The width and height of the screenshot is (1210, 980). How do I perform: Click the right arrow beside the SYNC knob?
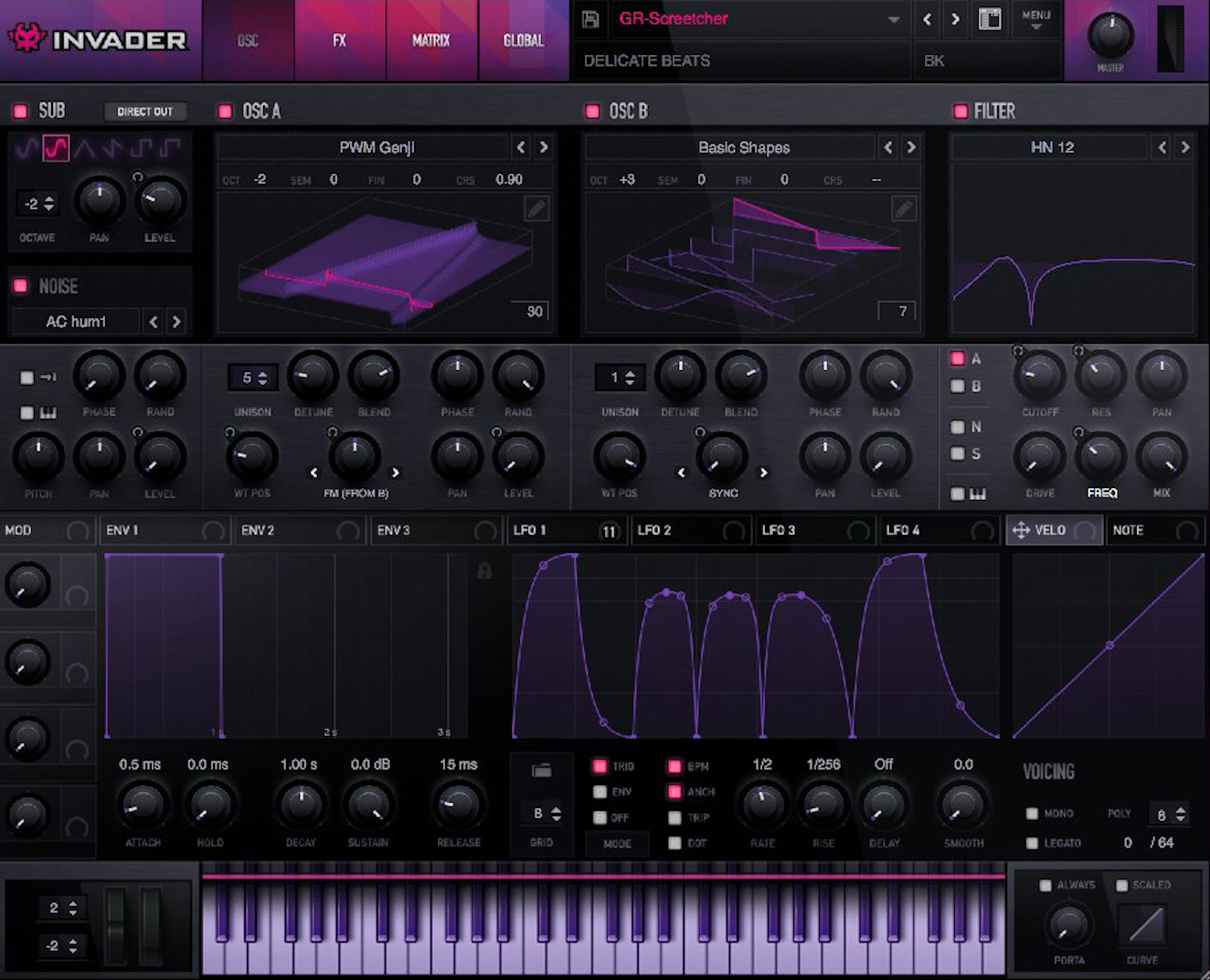point(763,473)
